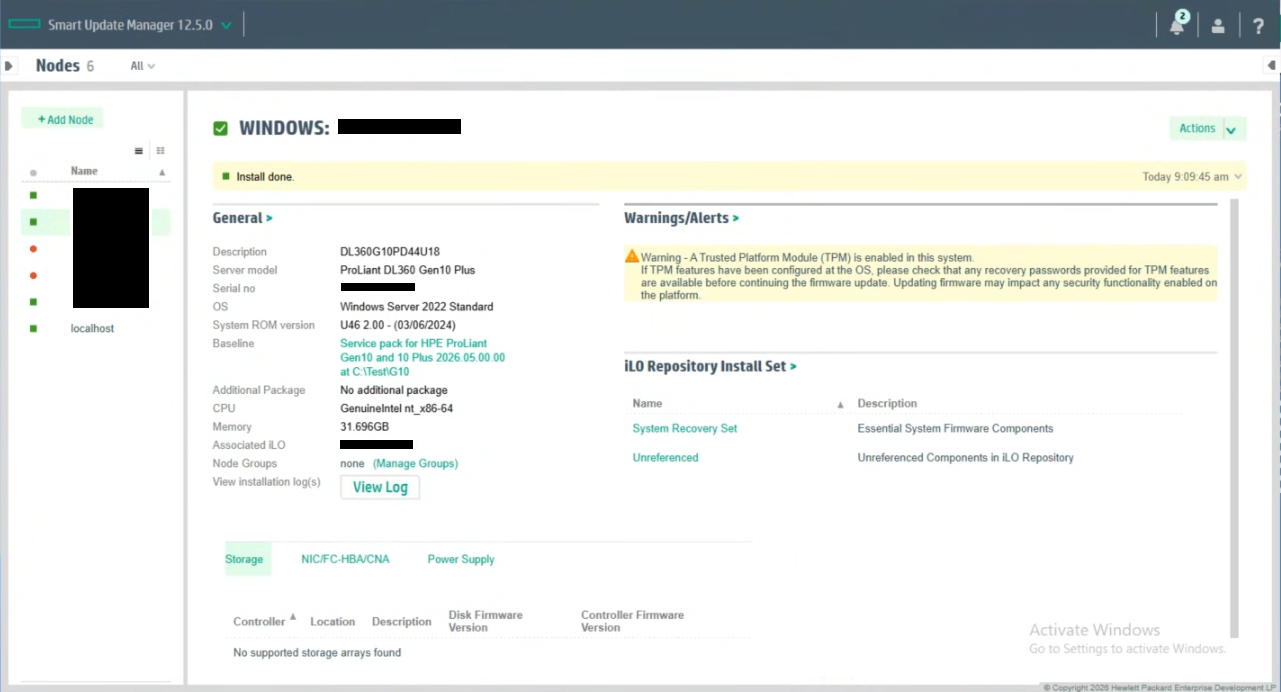Open the Unreferenced install set link

(665, 457)
